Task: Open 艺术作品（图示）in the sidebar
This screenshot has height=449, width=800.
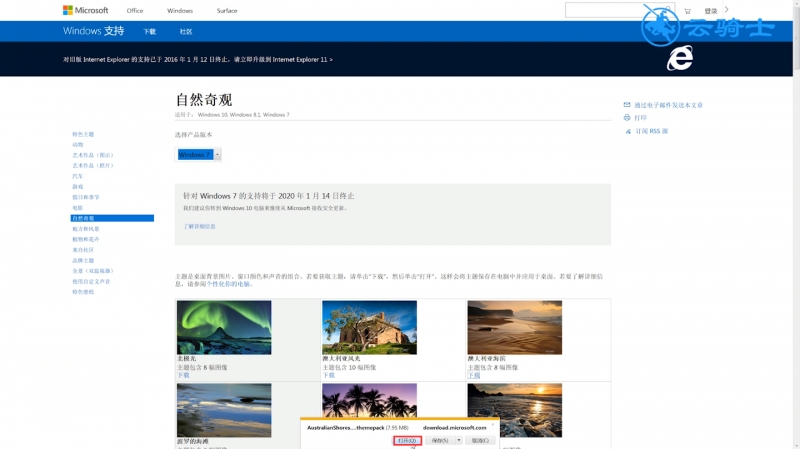Action: click(93, 155)
